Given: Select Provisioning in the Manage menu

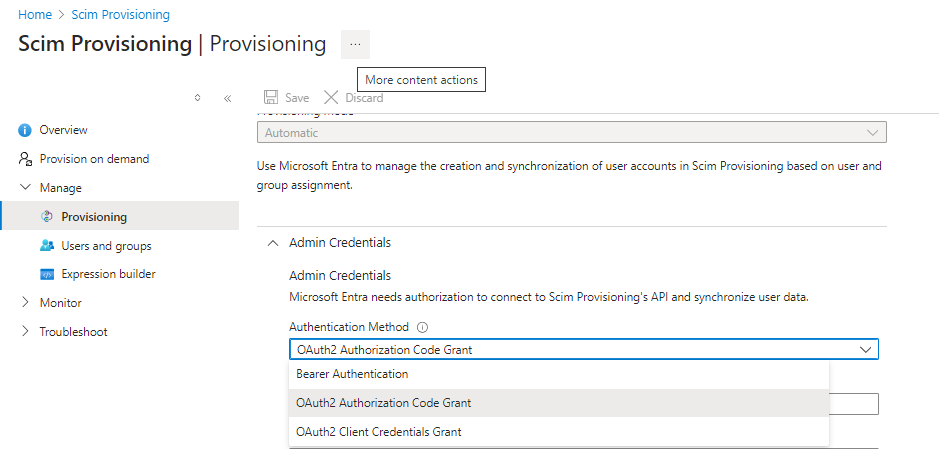Looking at the screenshot, I should coord(120,217).
